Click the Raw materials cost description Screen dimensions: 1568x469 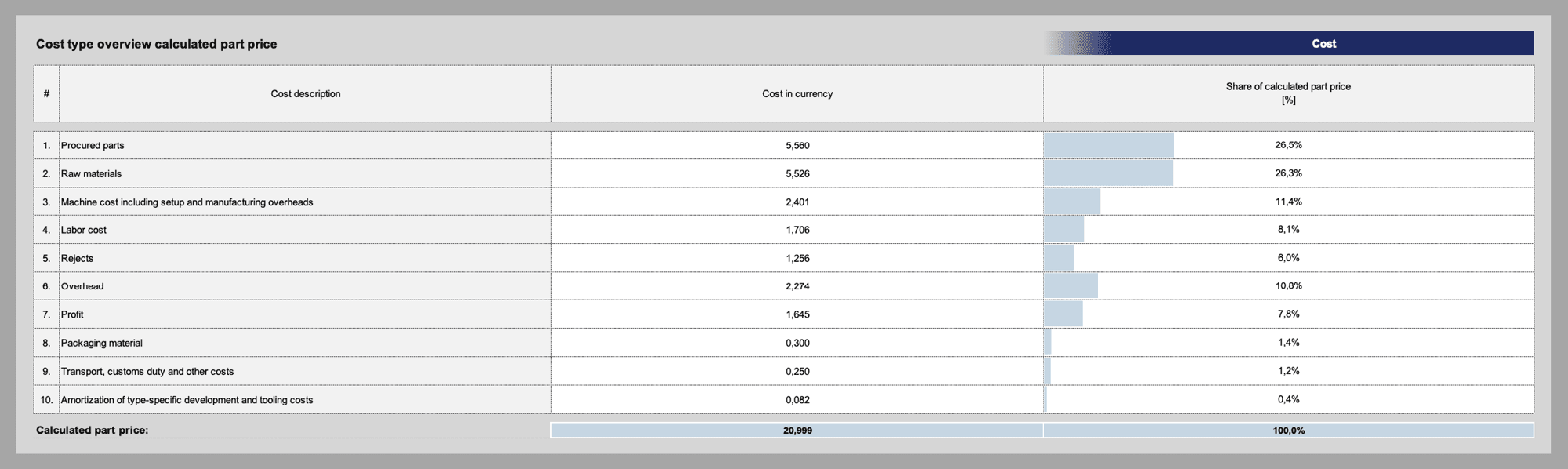91,174
